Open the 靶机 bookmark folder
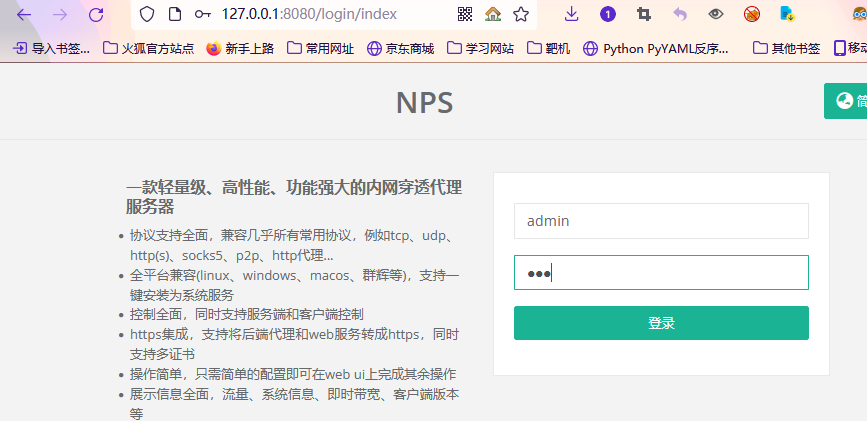Viewport: 867px width, 421px height. click(549, 49)
